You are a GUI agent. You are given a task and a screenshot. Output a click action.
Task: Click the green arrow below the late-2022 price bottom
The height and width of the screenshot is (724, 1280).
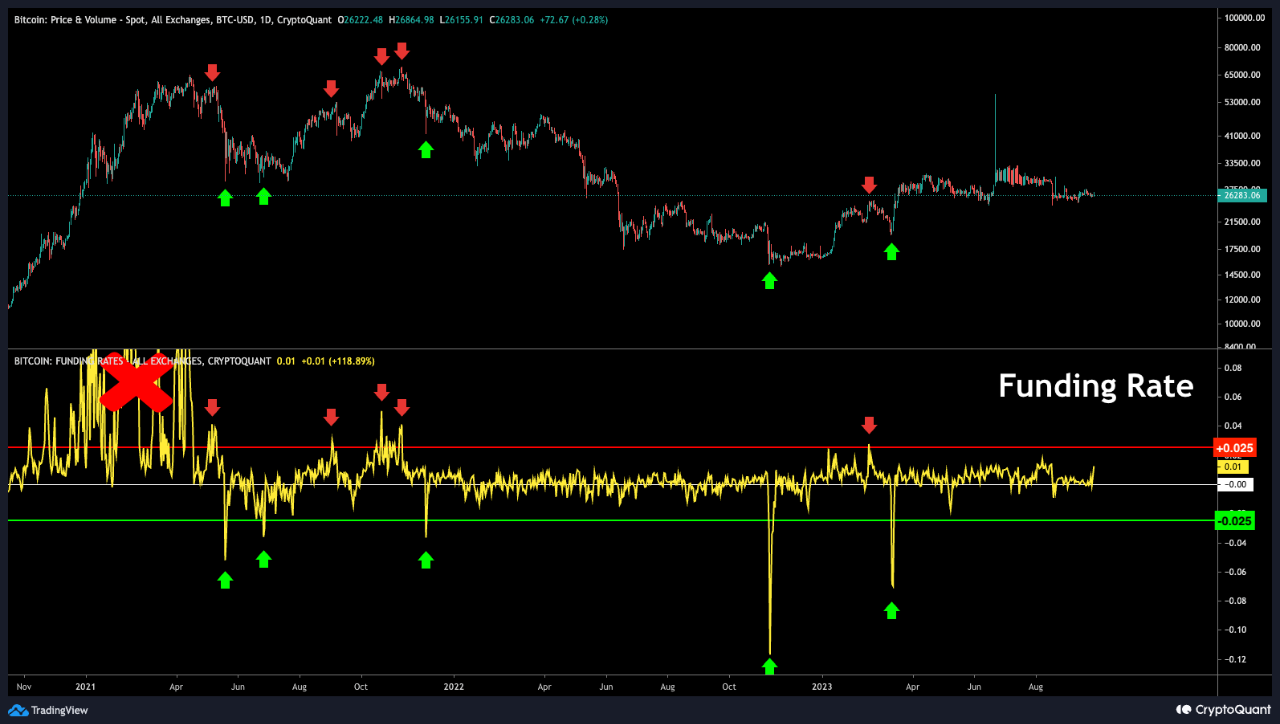[x=769, y=280]
